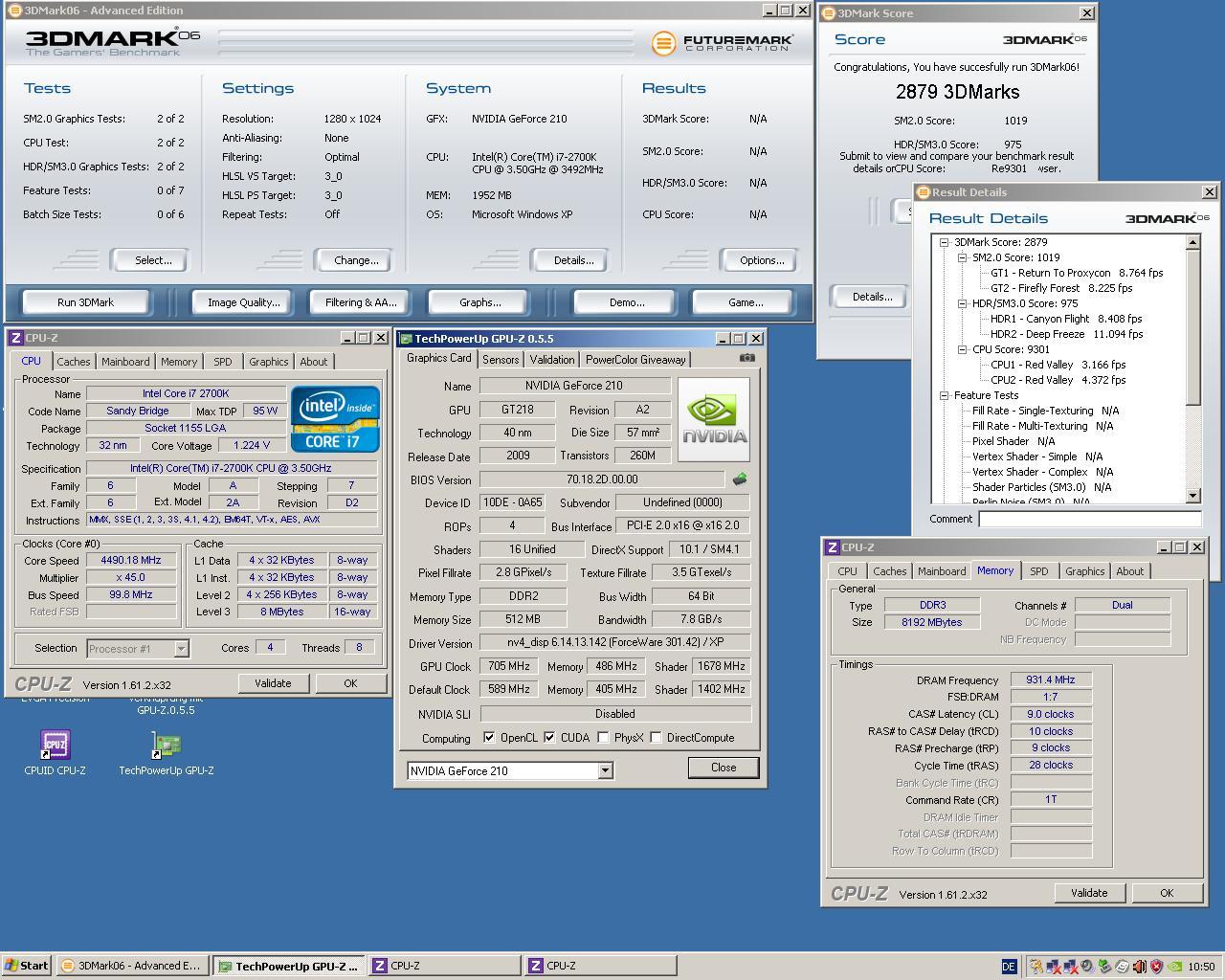1225x980 pixels.
Task: Collapse the CPU Score: 9301 node
Action: [963, 349]
